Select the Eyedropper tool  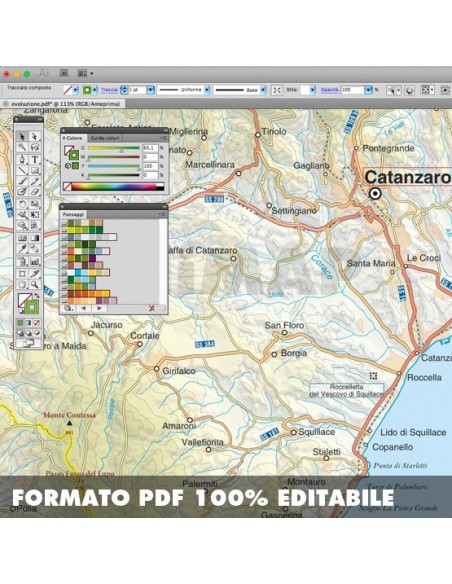pyautogui.click(x=23, y=248)
